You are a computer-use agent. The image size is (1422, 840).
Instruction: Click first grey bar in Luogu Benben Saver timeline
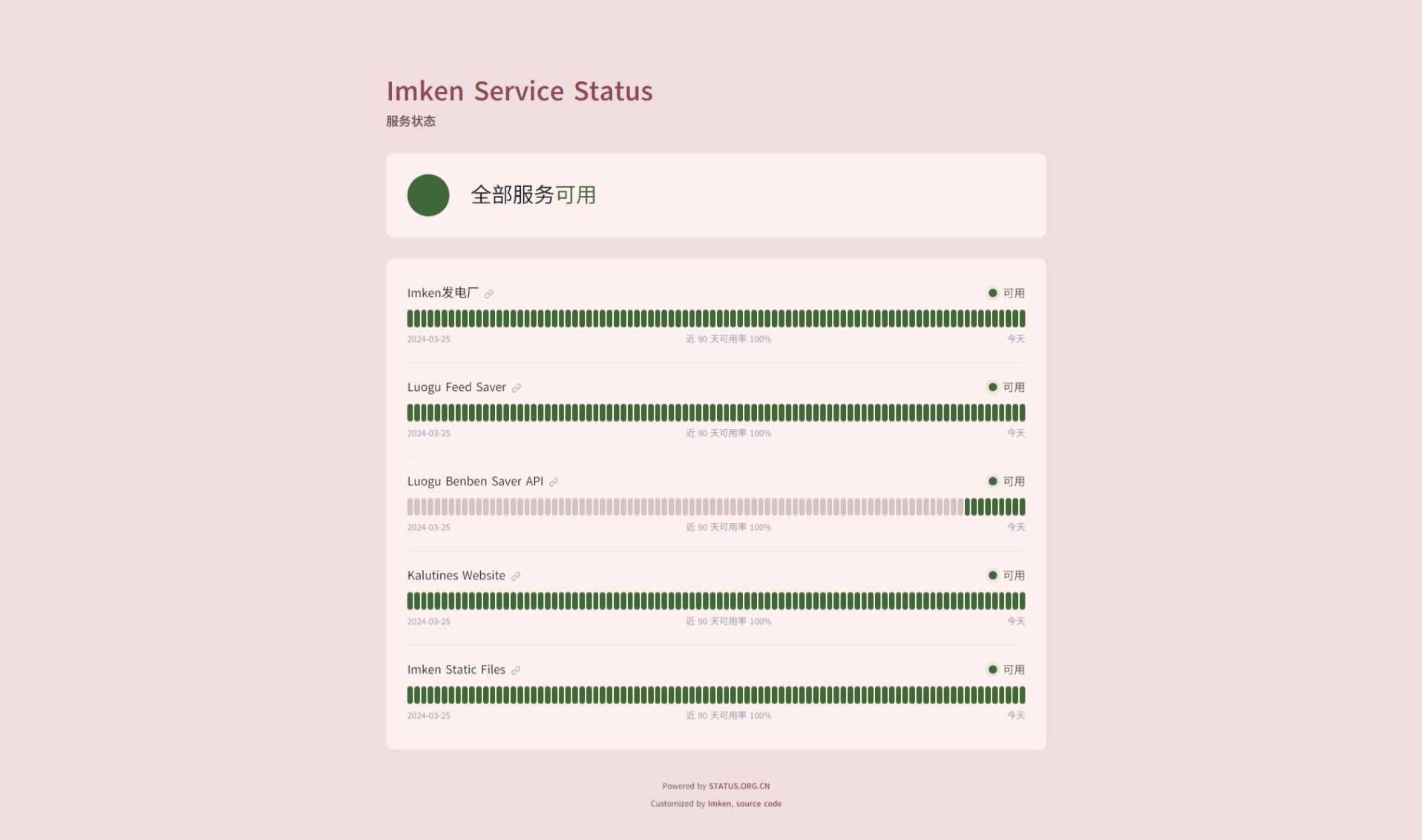[410, 507]
